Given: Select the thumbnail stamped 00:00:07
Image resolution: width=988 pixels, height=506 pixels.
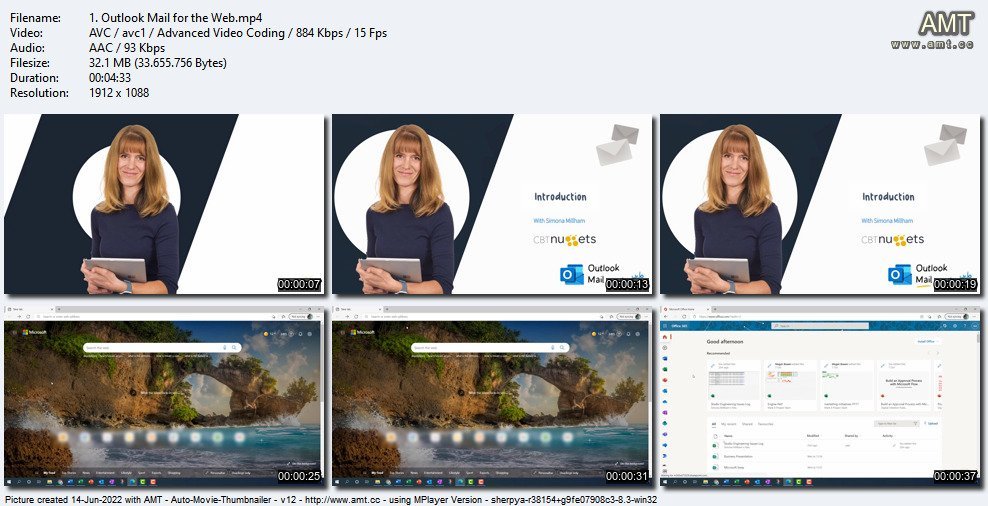Looking at the screenshot, I should pos(164,204).
